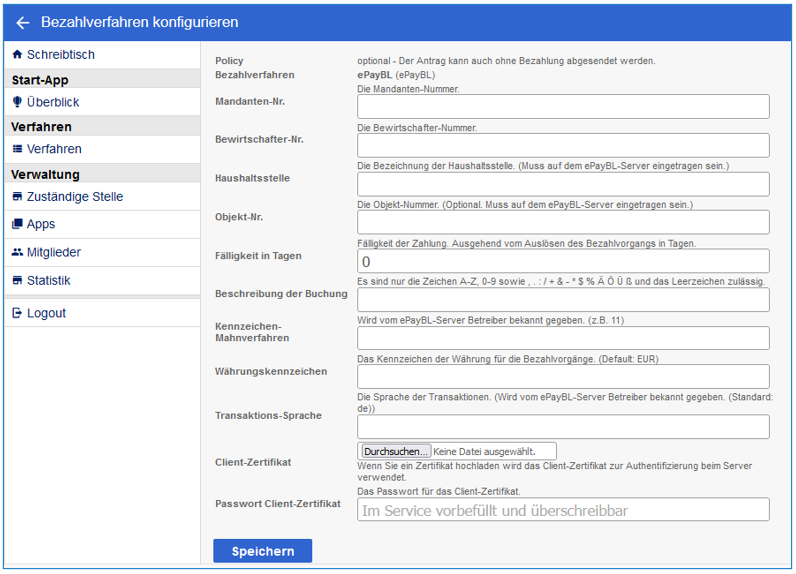Click the Schreibtisch home icon
The width and height of the screenshot is (796, 574).
tap(17, 55)
